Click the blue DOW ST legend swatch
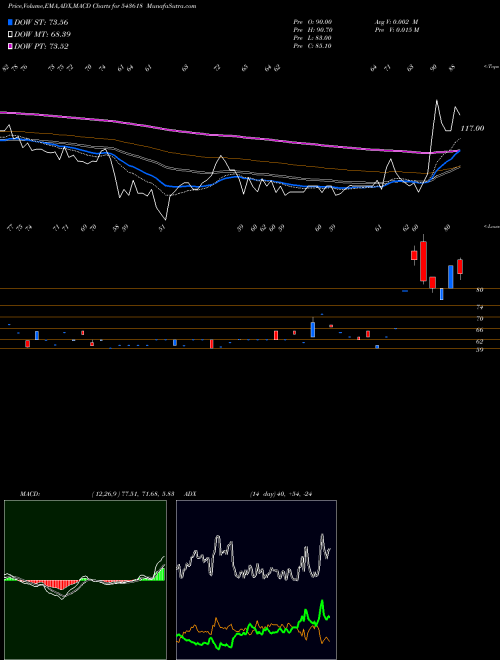The height and width of the screenshot is (660, 500). point(10,22)
